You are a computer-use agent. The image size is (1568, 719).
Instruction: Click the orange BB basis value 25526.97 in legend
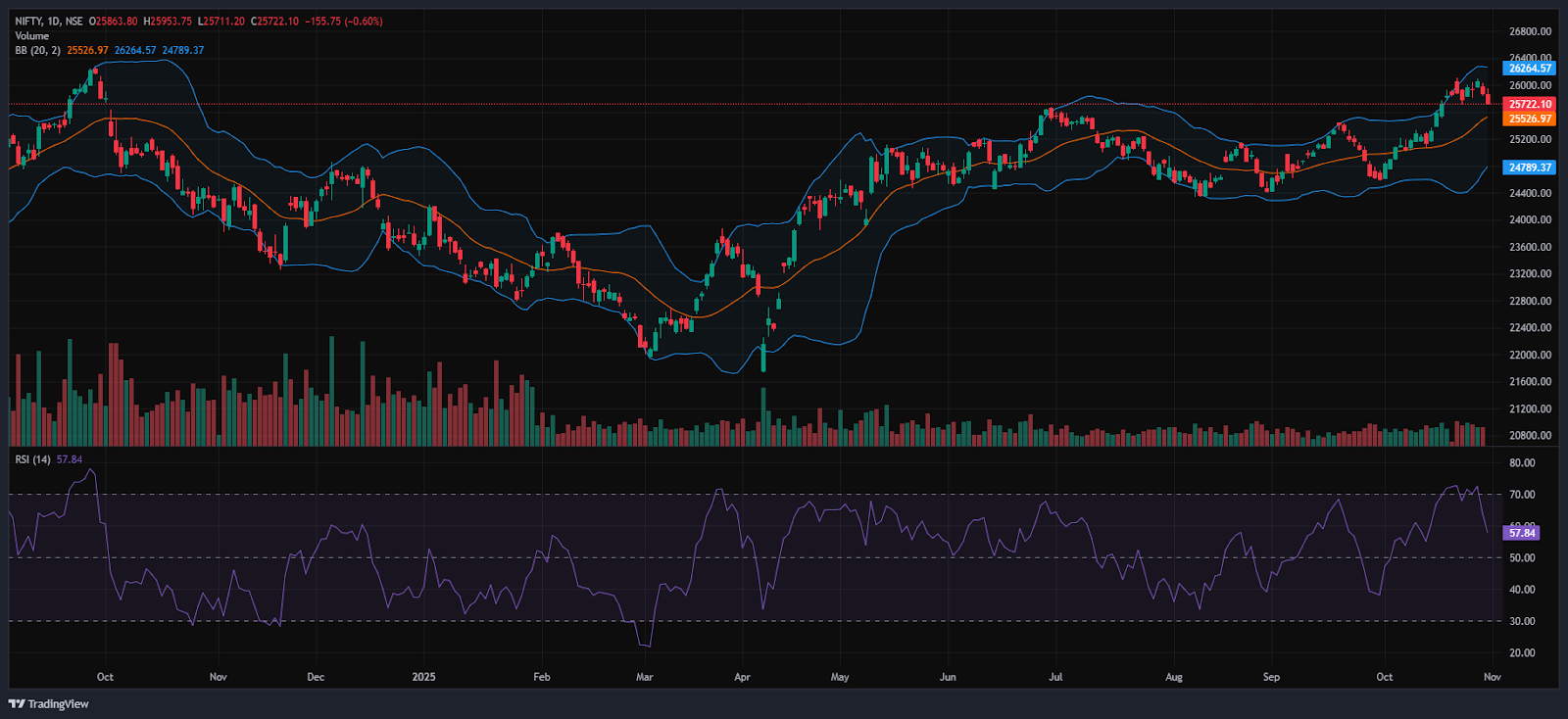pyautogui.click(x=87, y=51)
